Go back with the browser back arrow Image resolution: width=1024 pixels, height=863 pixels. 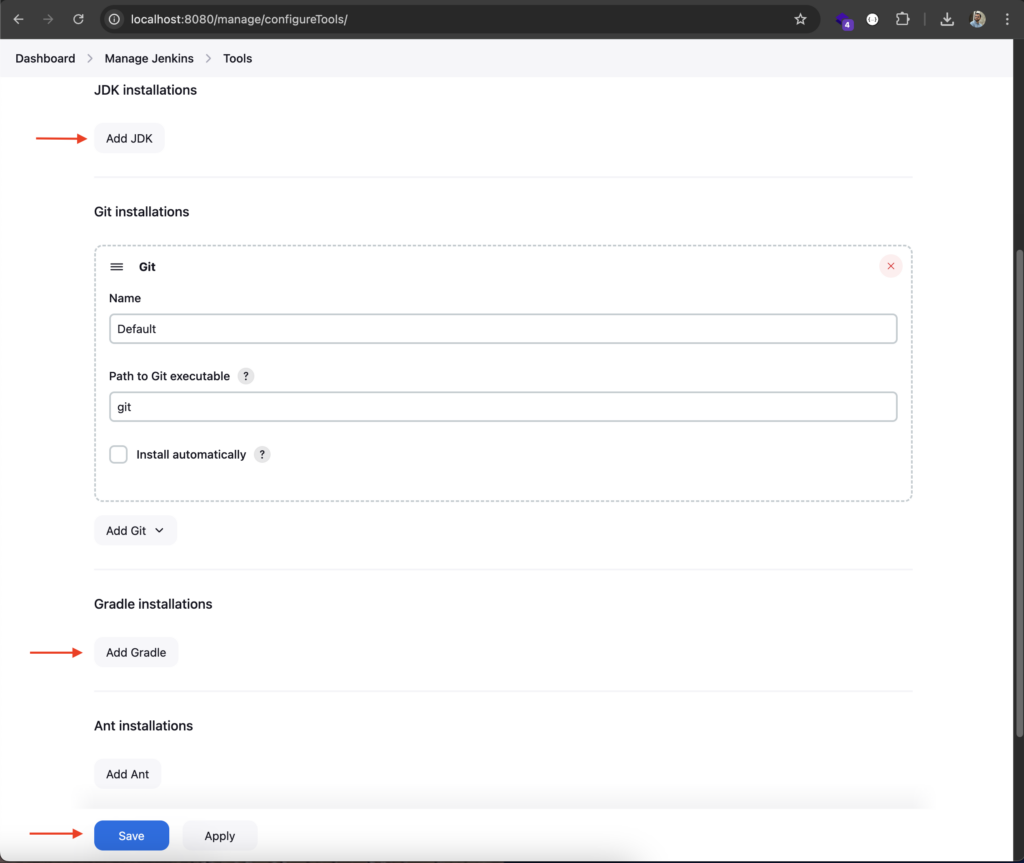18,20
